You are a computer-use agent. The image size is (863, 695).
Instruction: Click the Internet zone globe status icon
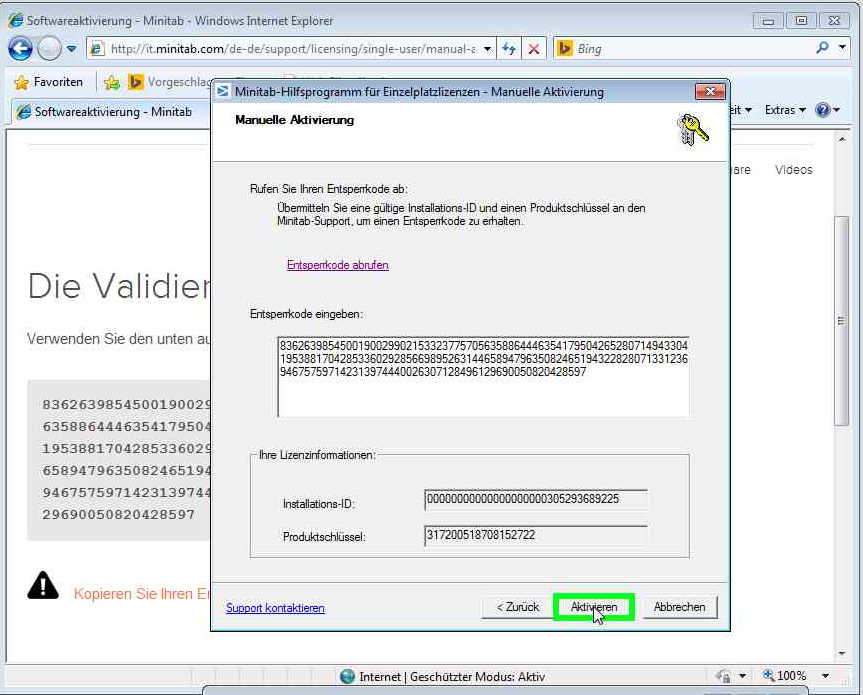point(347,676)
